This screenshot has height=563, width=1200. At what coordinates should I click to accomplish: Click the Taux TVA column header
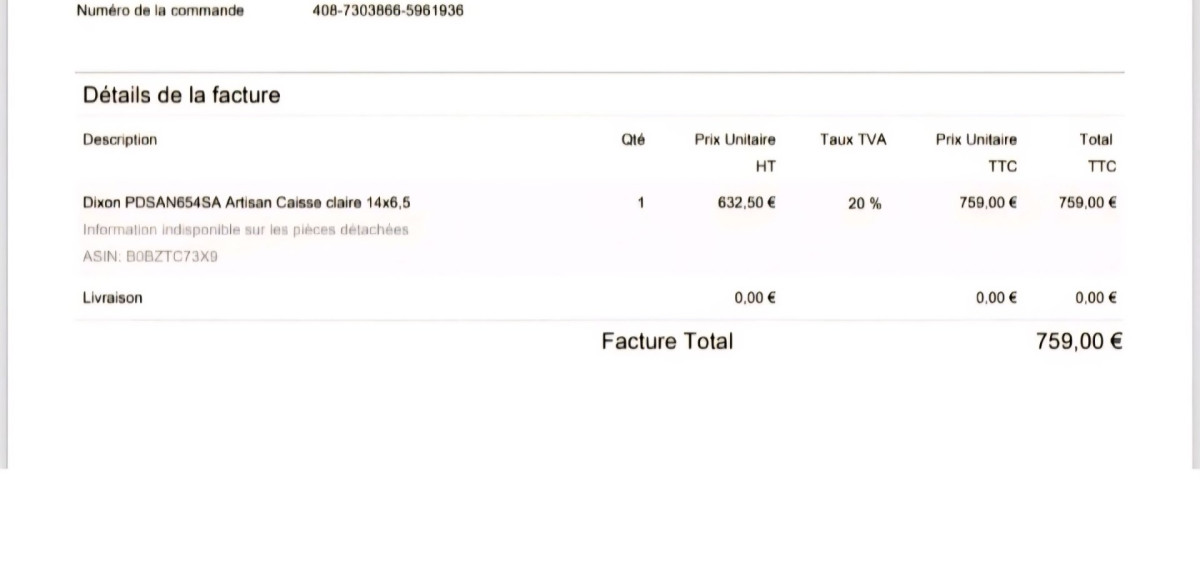853,140
